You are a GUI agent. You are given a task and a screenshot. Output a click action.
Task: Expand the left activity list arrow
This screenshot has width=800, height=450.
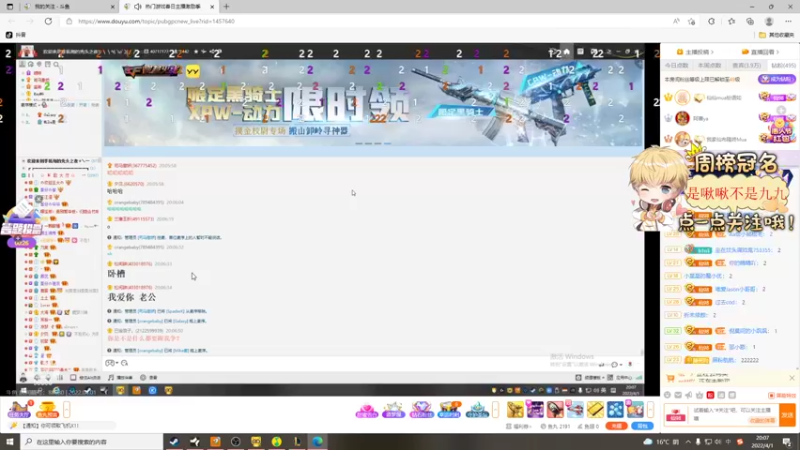coord(66,410)
